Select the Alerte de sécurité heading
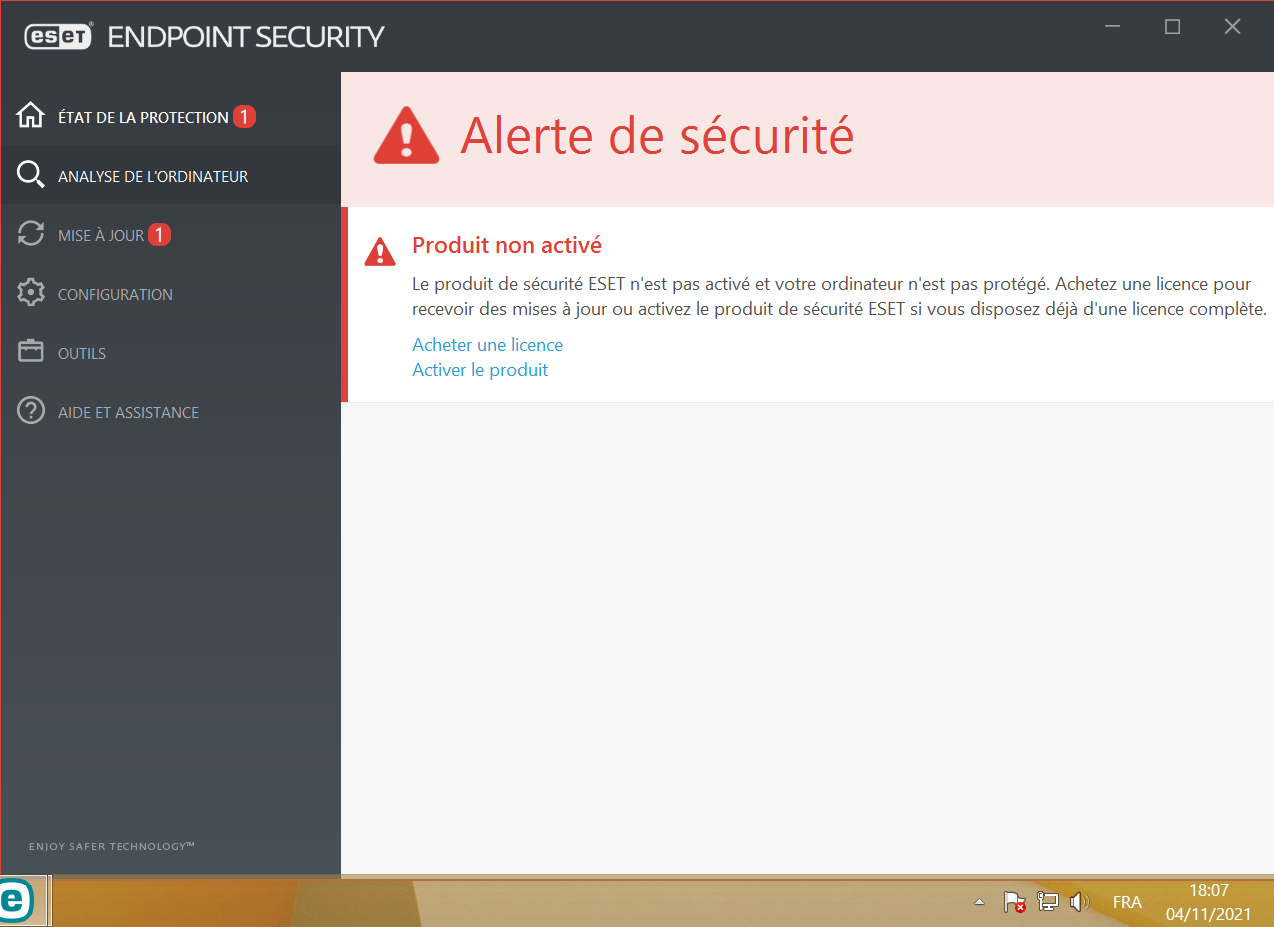The height and width of the screenshot is (927, 1274). point(657,135)
